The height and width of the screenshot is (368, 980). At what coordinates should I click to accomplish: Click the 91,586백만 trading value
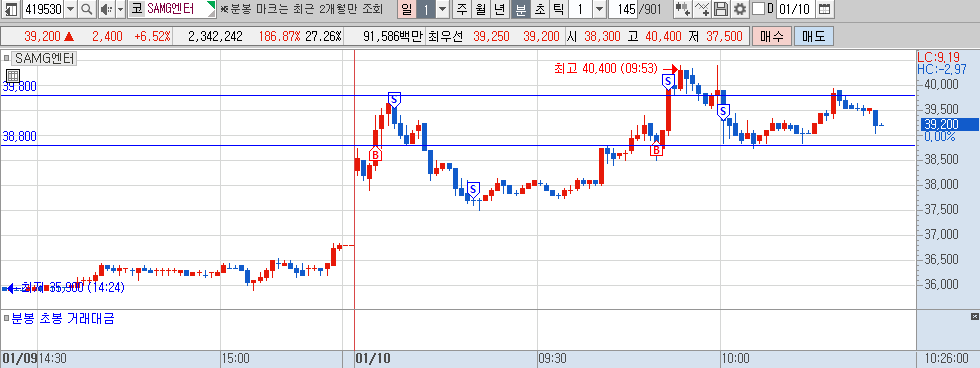(x=392, y=37)
